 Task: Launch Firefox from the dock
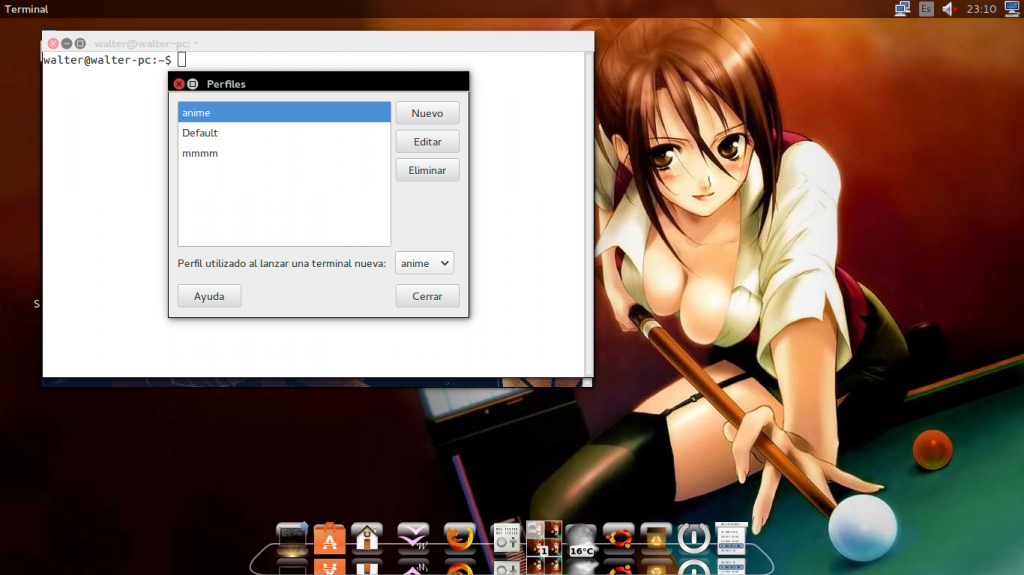(x=460, y=538)
